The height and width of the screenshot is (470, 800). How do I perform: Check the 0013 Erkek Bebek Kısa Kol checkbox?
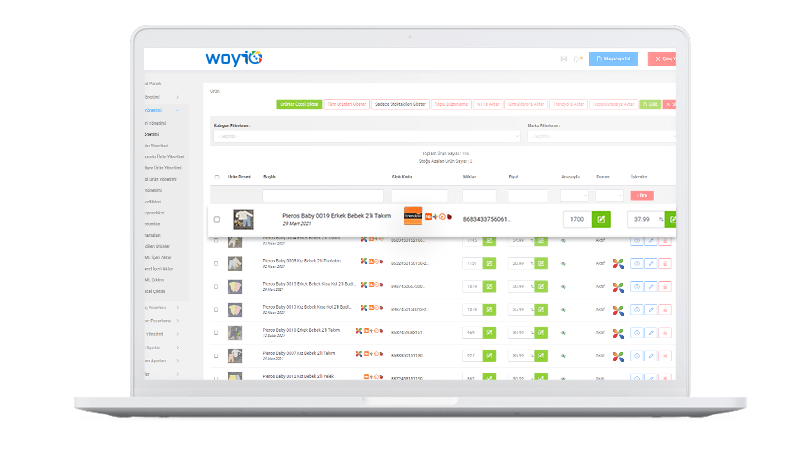216,287
